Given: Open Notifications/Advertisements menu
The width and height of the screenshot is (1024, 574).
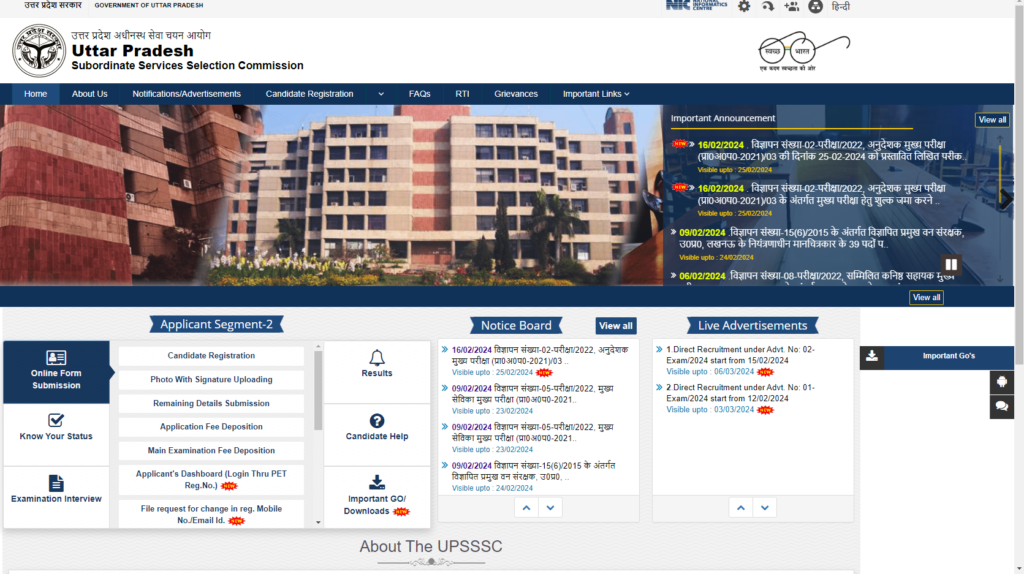Looking at the screenshot, I should [x=186, y=94].
